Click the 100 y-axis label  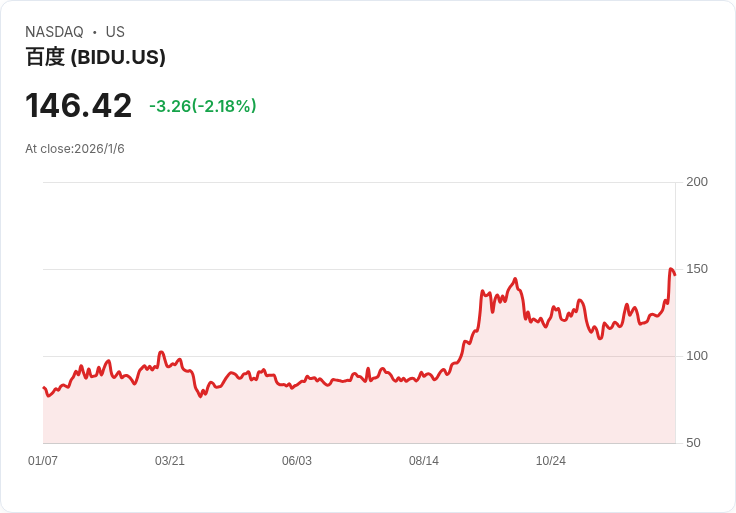pos(697,356)
